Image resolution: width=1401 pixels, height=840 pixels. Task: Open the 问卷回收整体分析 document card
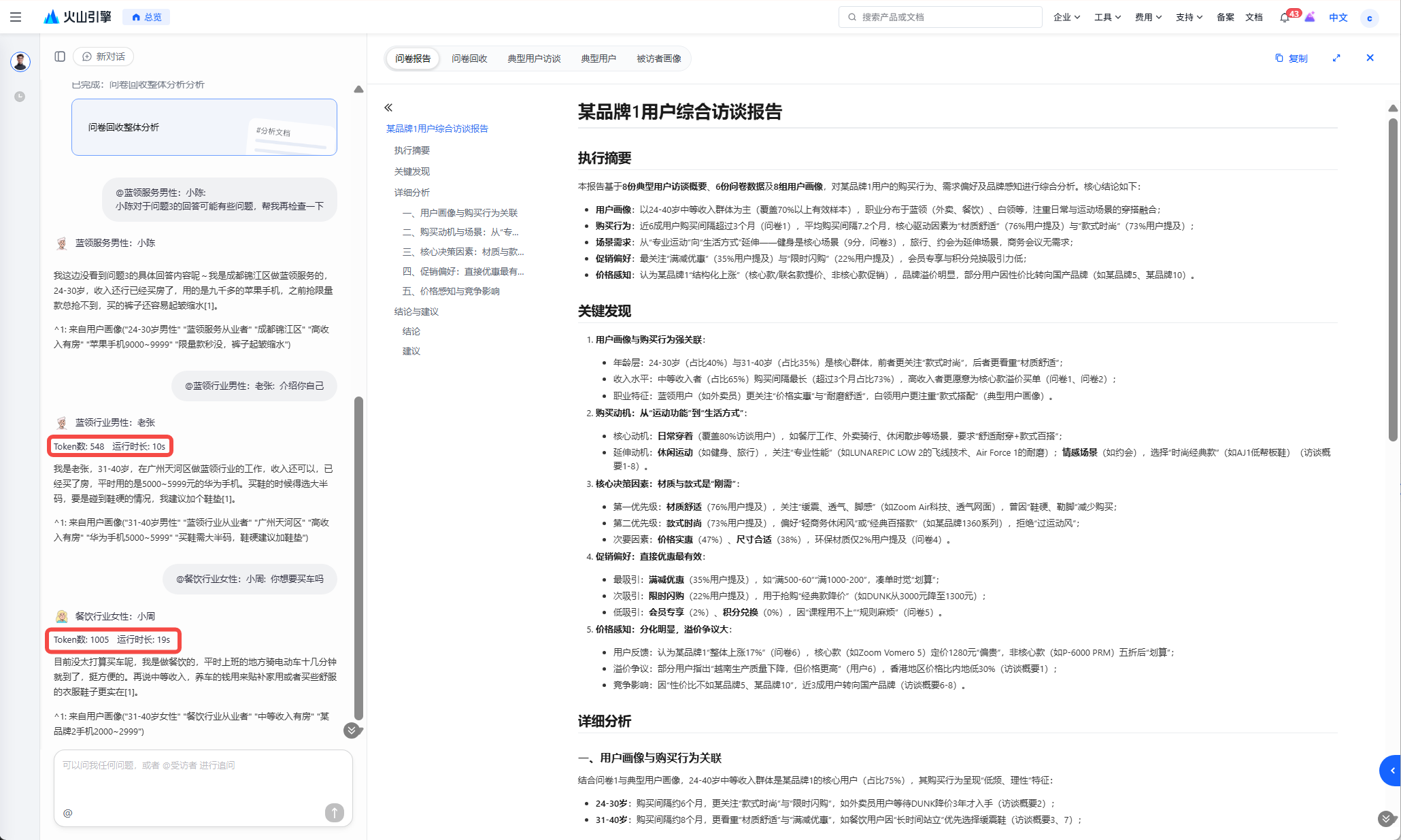pos(204,127)
